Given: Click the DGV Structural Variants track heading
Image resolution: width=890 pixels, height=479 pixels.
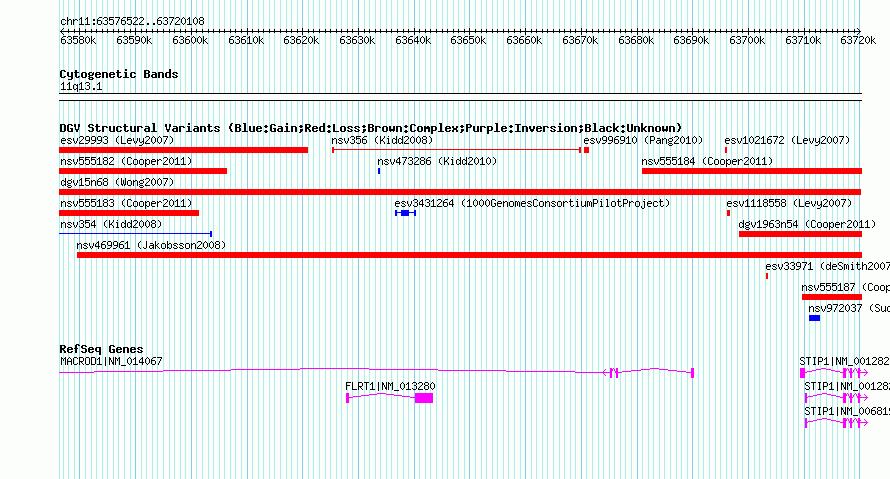Looking at the screenshot, I should 370,128.
